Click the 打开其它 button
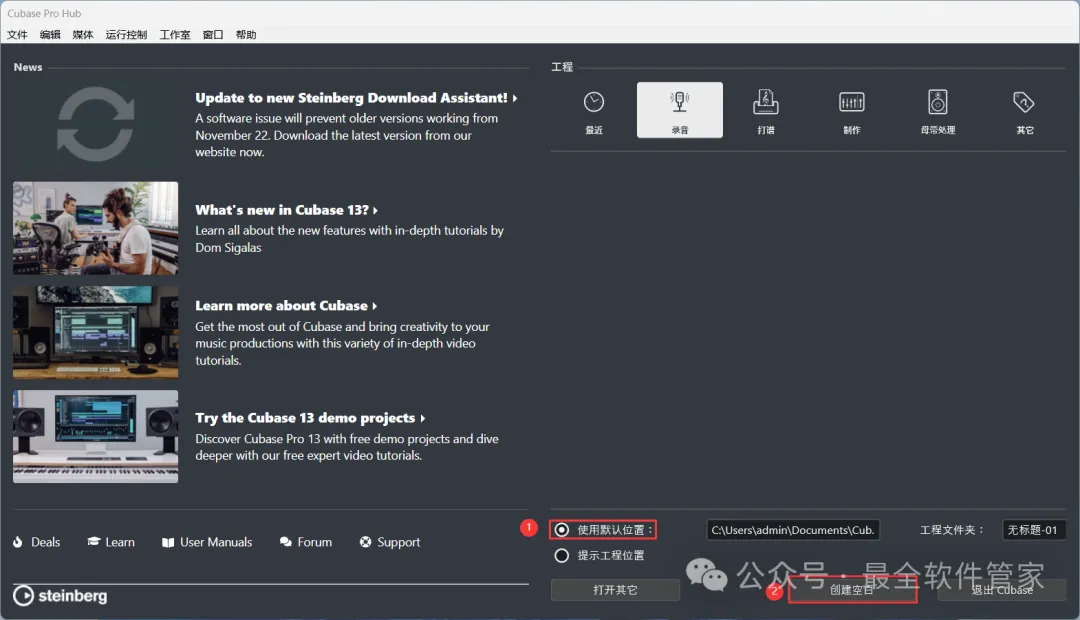Screen dimensions: 1080x620 (615, 590)
